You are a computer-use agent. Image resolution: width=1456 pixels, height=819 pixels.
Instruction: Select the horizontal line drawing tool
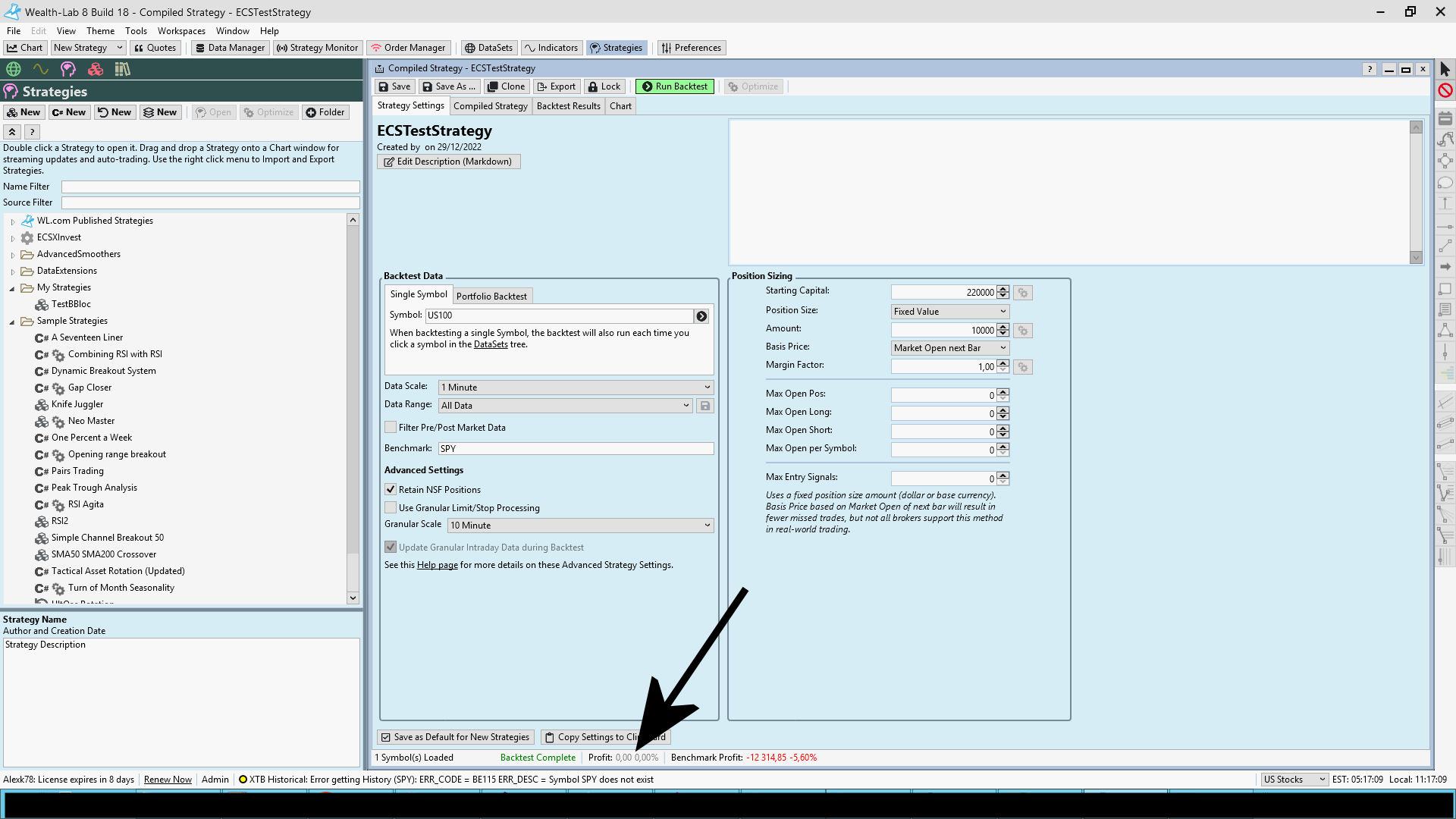pos(1445,226)
